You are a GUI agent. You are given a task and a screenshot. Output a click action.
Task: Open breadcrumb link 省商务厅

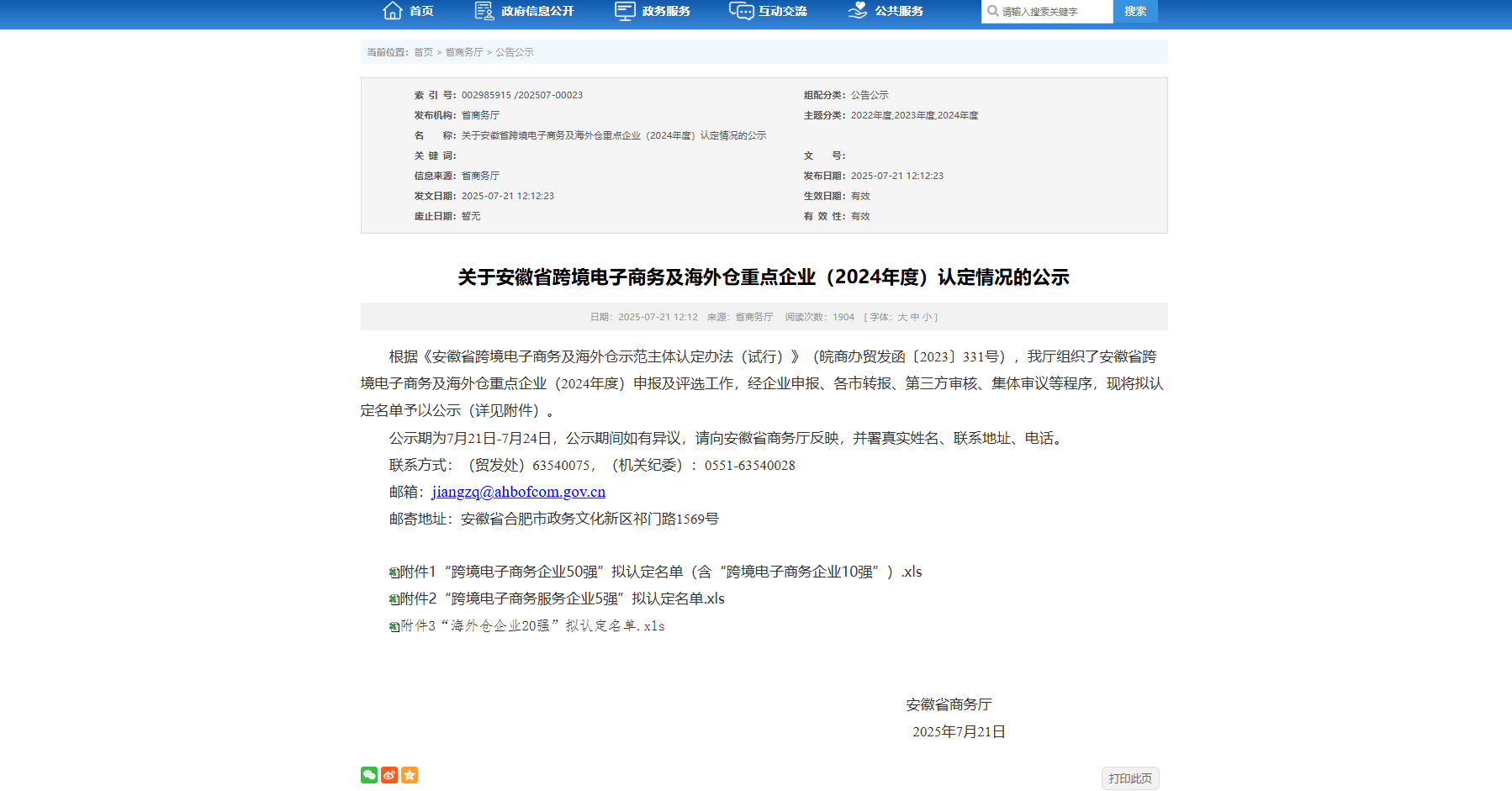463,52
